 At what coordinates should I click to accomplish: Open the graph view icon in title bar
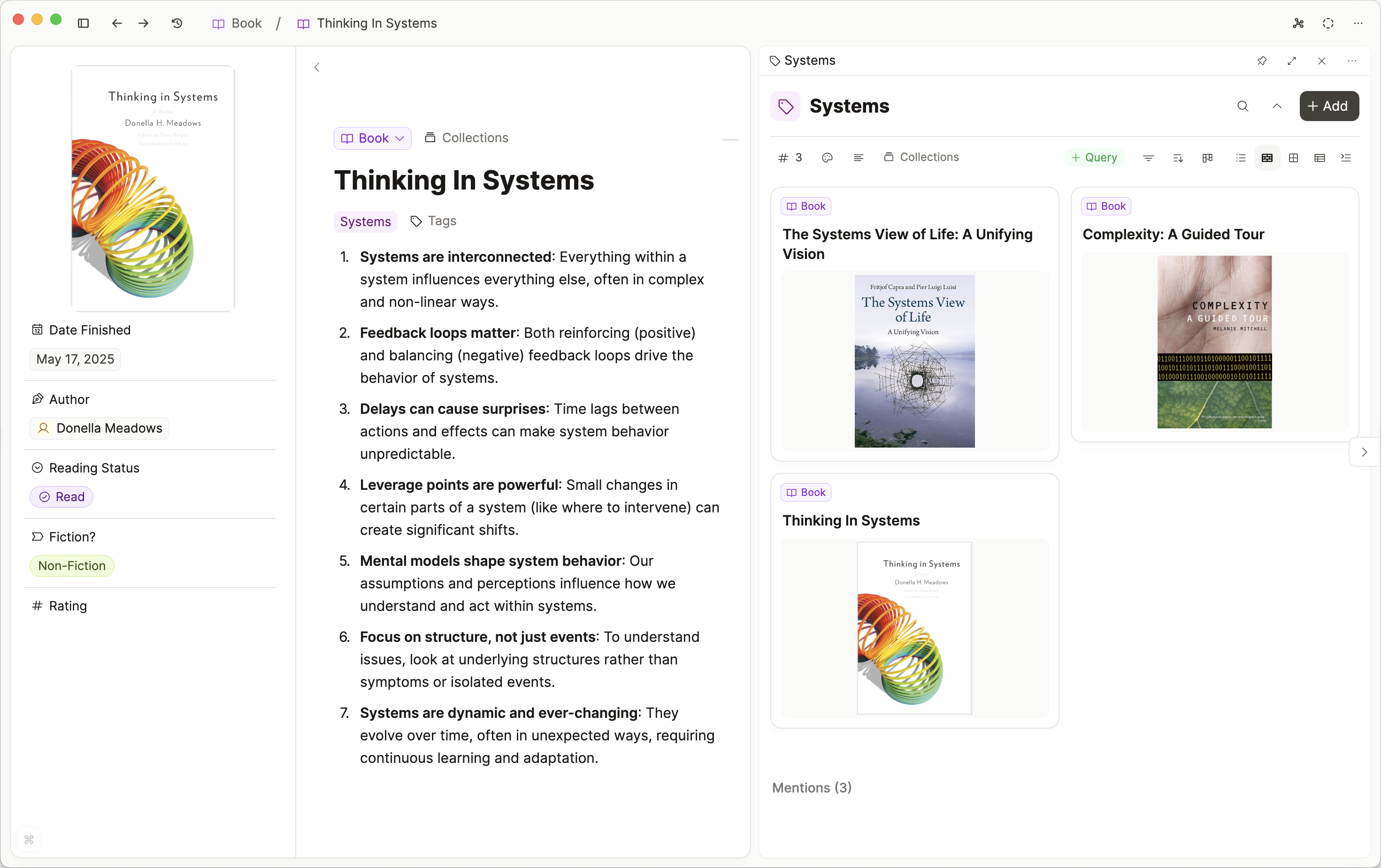pyautogui.click(x=1298, y=23)
